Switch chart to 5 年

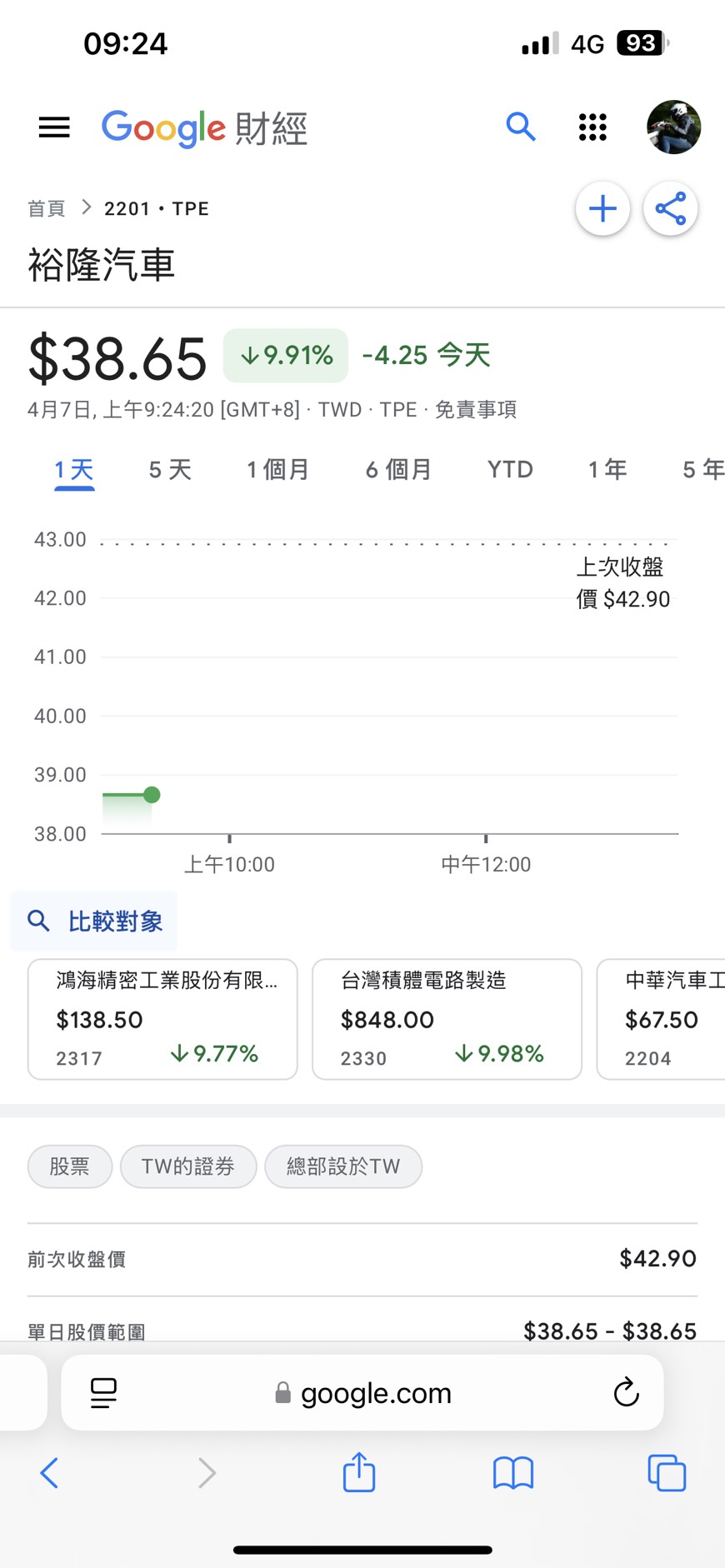tap(703, 470)
